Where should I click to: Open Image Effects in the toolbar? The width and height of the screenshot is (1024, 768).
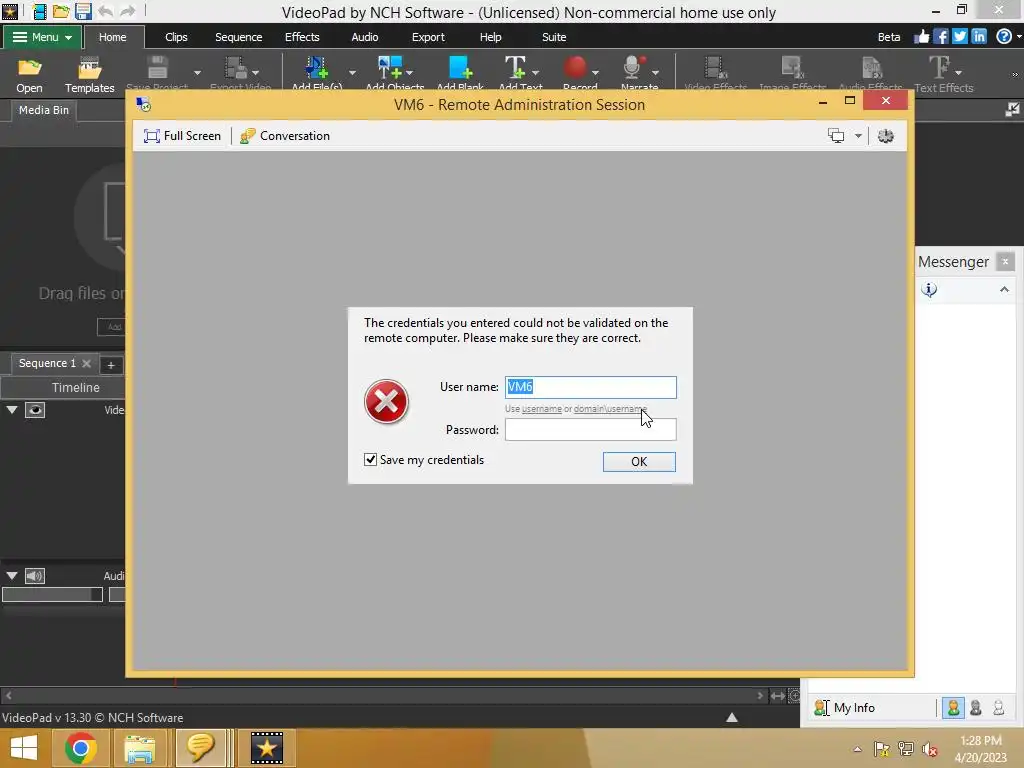[792, 74]
